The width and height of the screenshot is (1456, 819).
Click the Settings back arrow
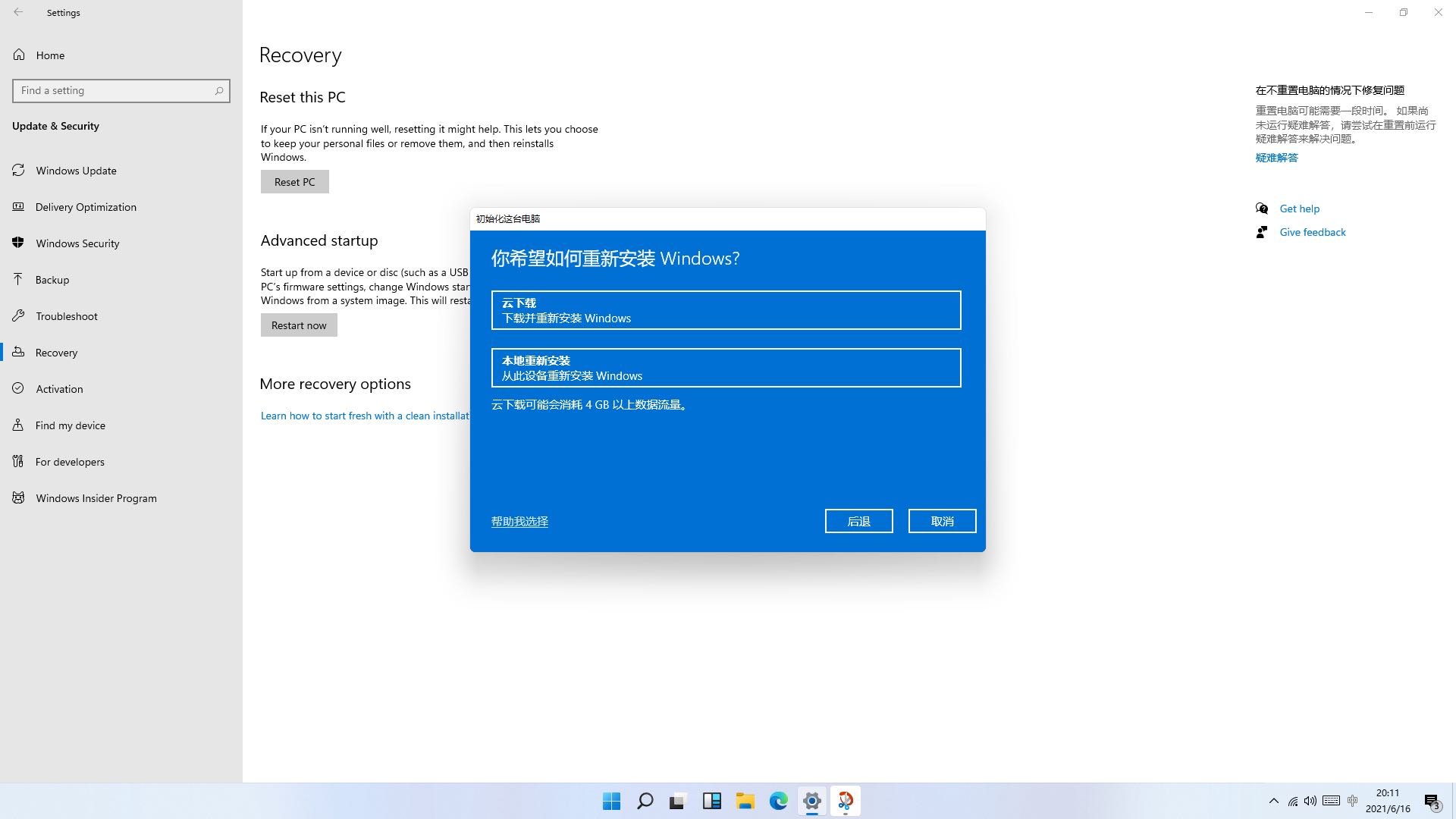click(18, 12)
